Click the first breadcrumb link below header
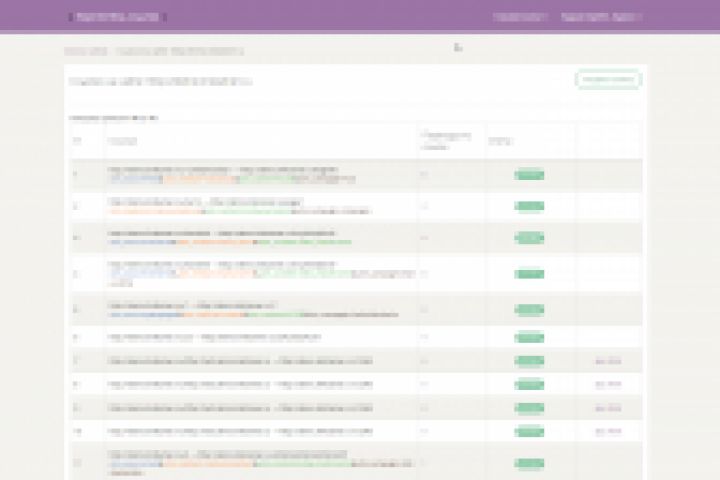Viewport: 720px width, 480px height. [x=86, y=51]
